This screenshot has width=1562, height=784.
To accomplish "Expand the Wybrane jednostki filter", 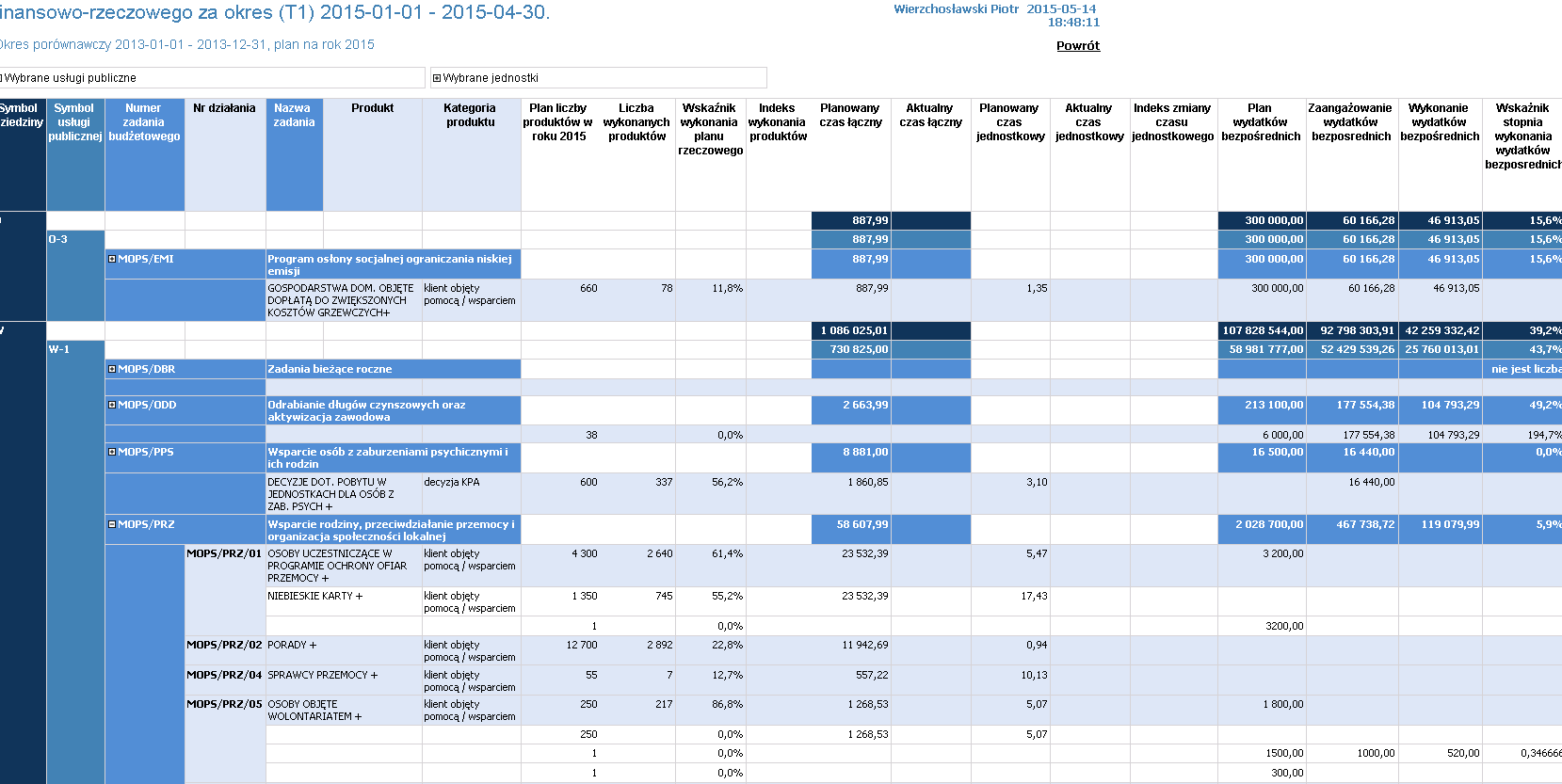I will click(x=436, y=78).
